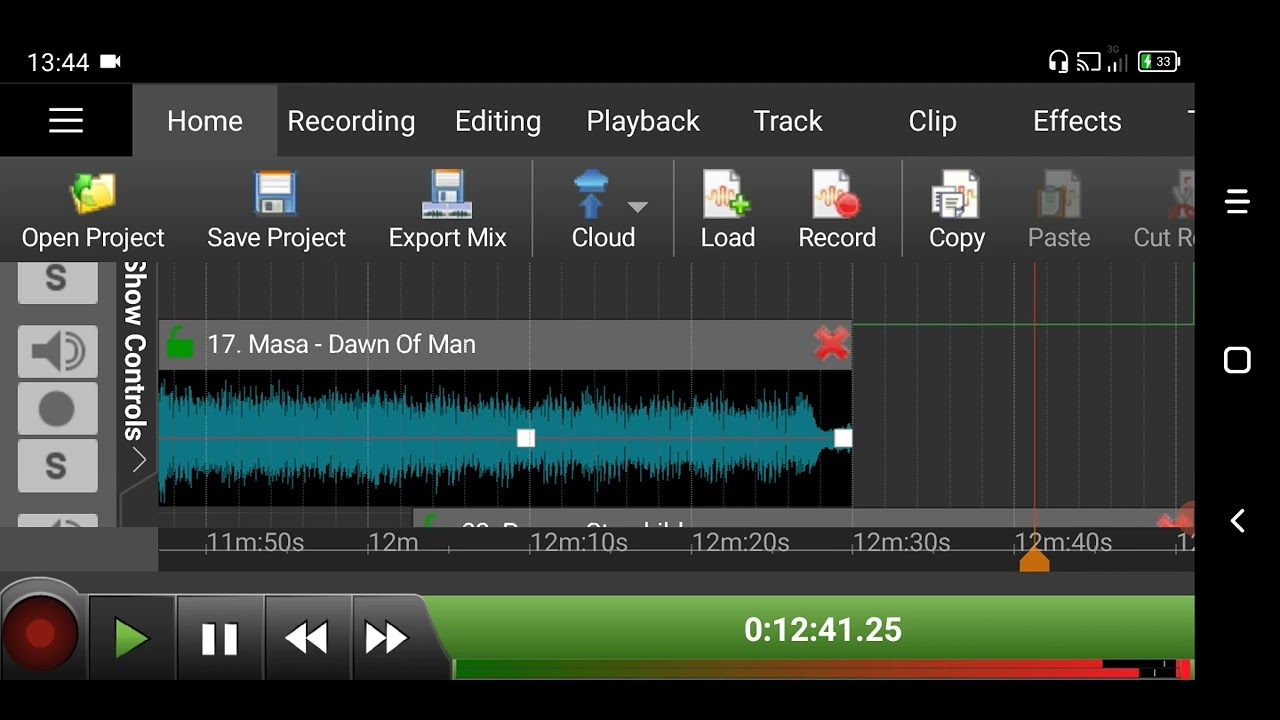Switch to the Clip tab

pos(932,121)
